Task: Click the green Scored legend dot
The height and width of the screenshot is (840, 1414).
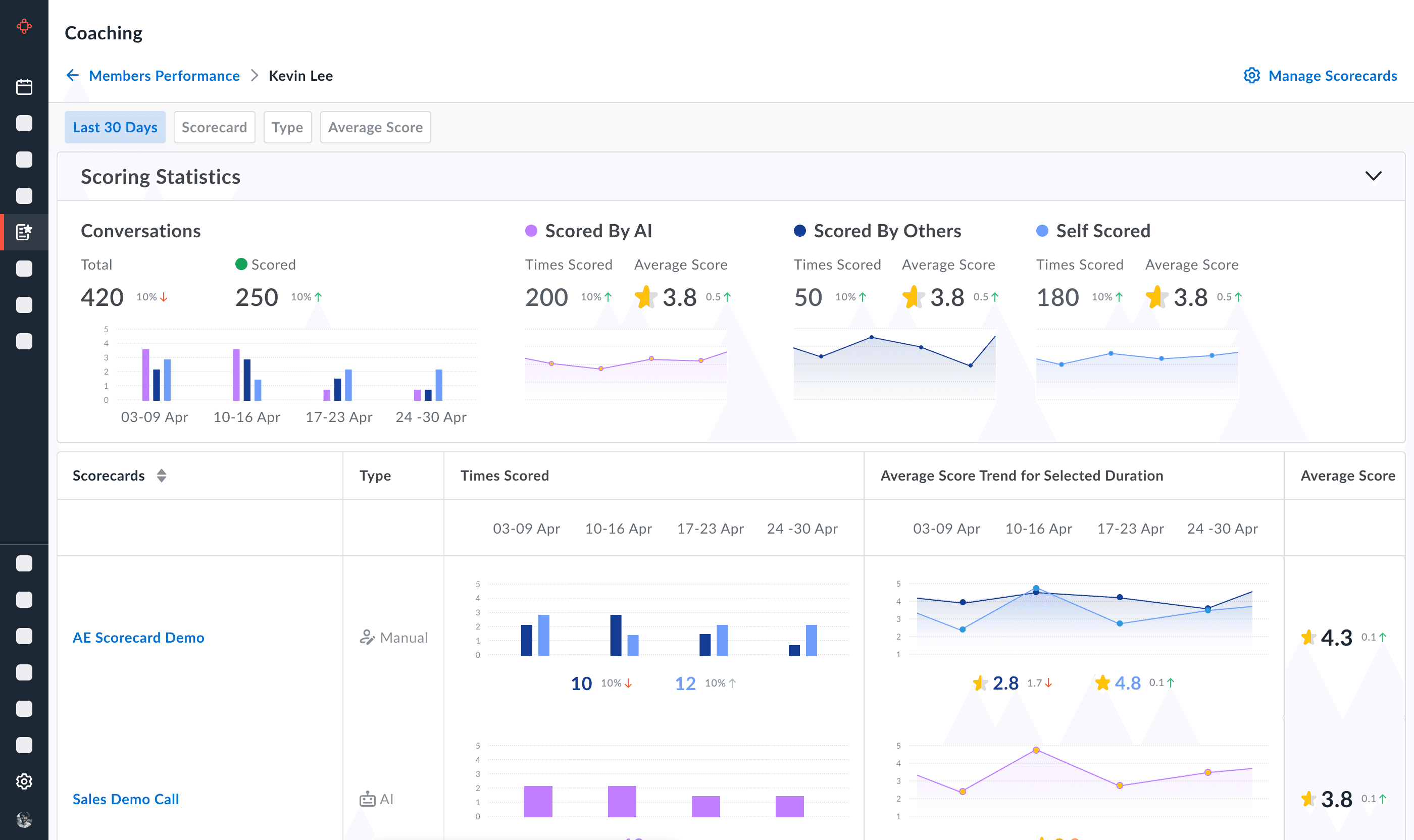Action: click(241, 265)
